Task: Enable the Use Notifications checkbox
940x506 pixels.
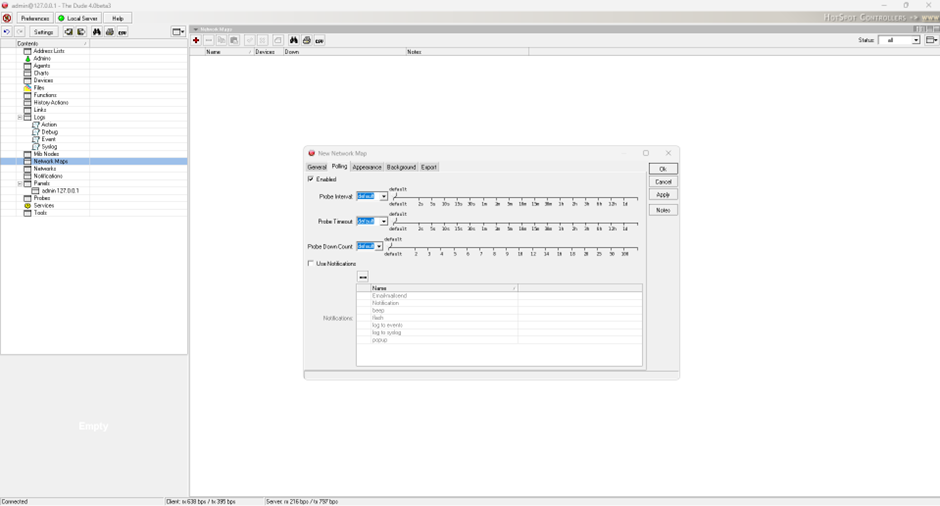Action: point(311,263)
